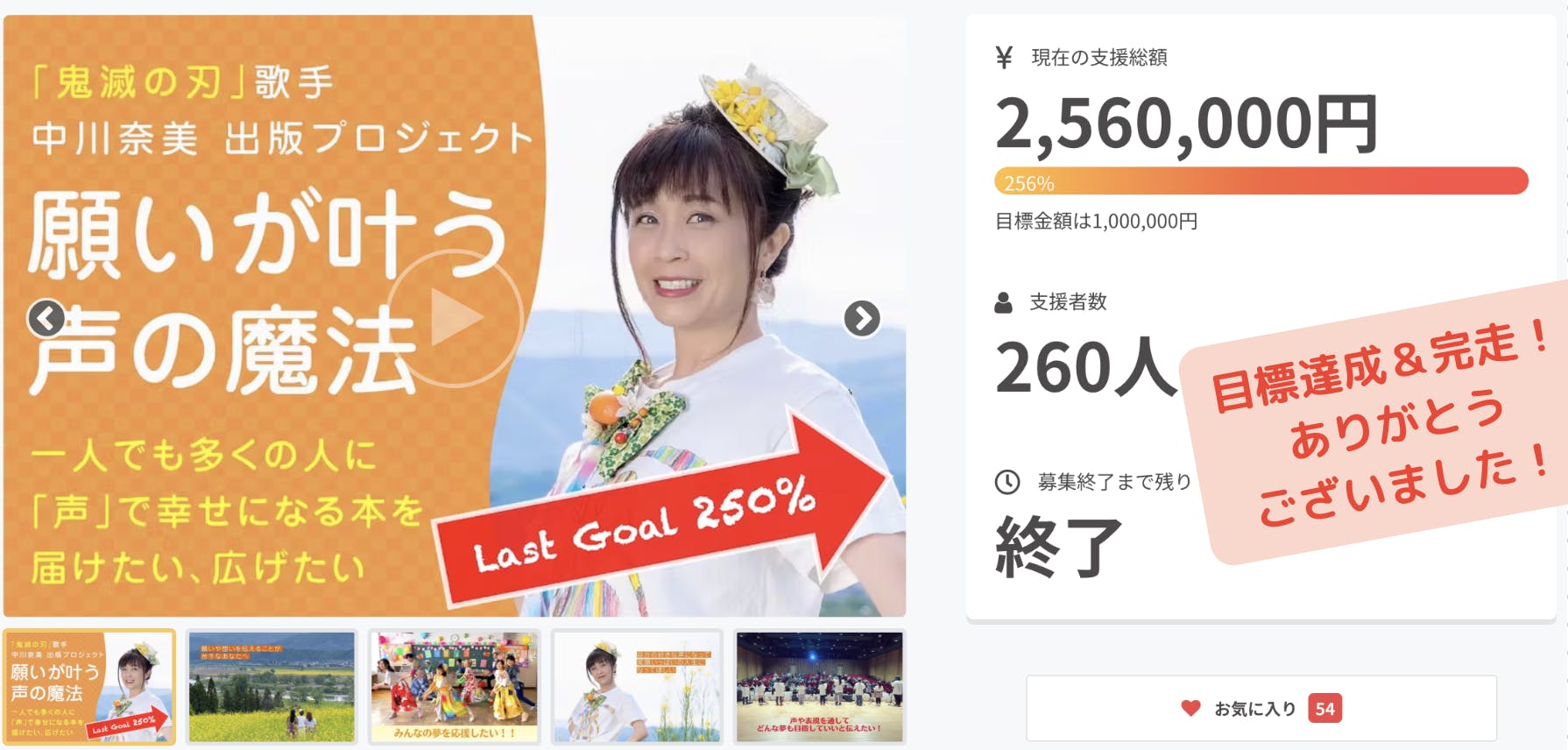Select the first orange thumbnail
The width and height of the screenshot is (1568, 750).
89,687
